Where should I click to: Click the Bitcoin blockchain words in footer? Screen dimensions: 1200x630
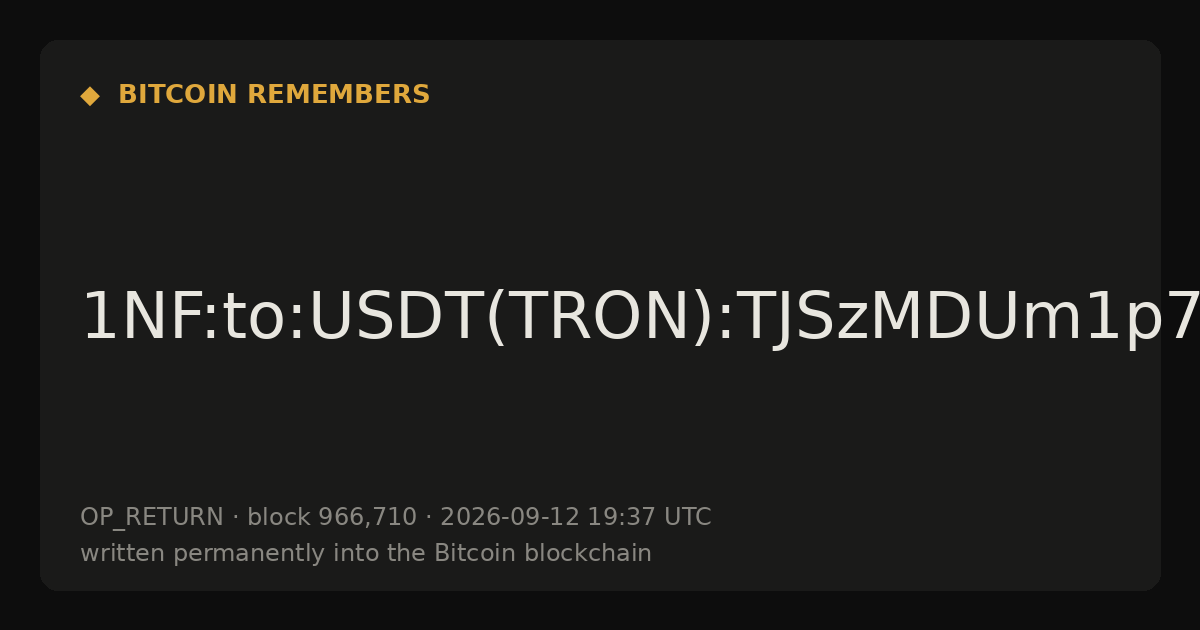tap(542, 553)
